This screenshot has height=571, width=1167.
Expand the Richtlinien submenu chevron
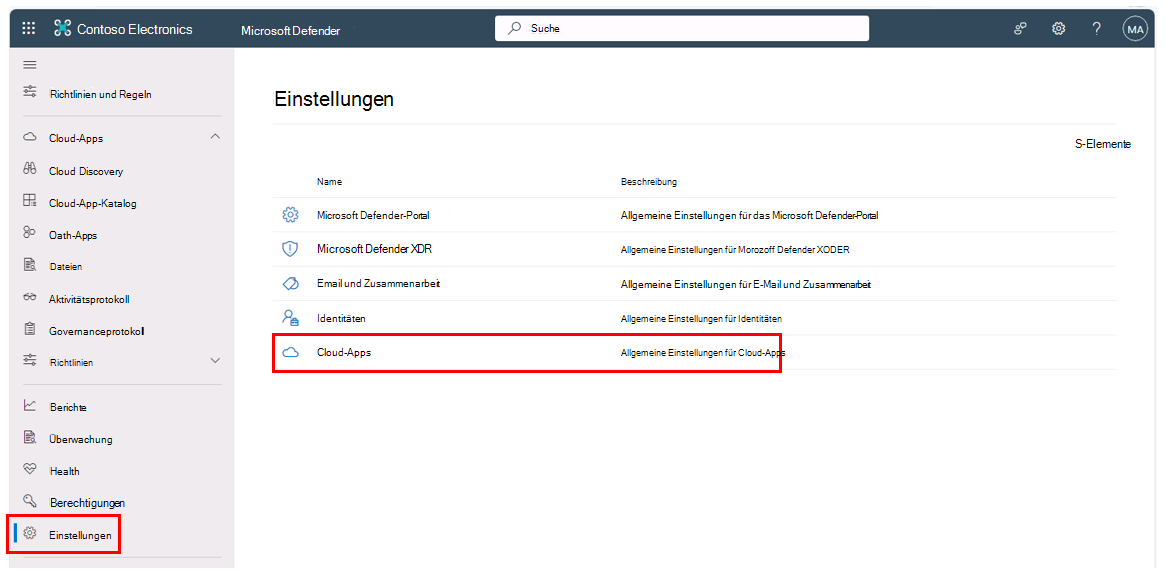click(x=215, y=360)
